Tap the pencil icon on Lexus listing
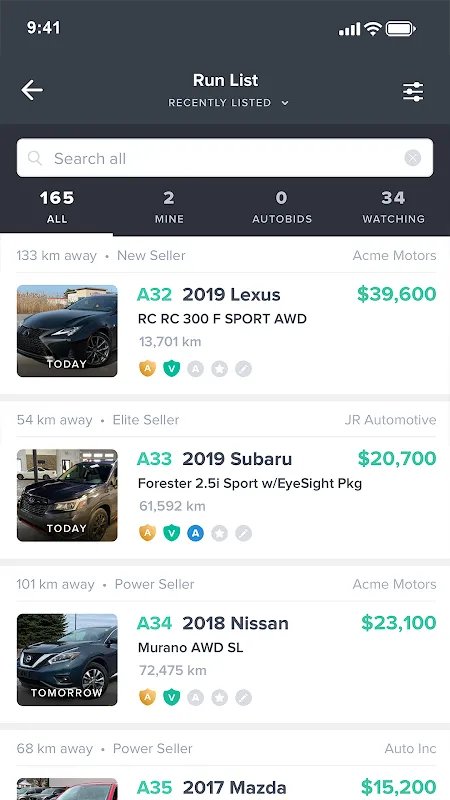The height and width of the screenshot is (800, 450). pos(243,368)
